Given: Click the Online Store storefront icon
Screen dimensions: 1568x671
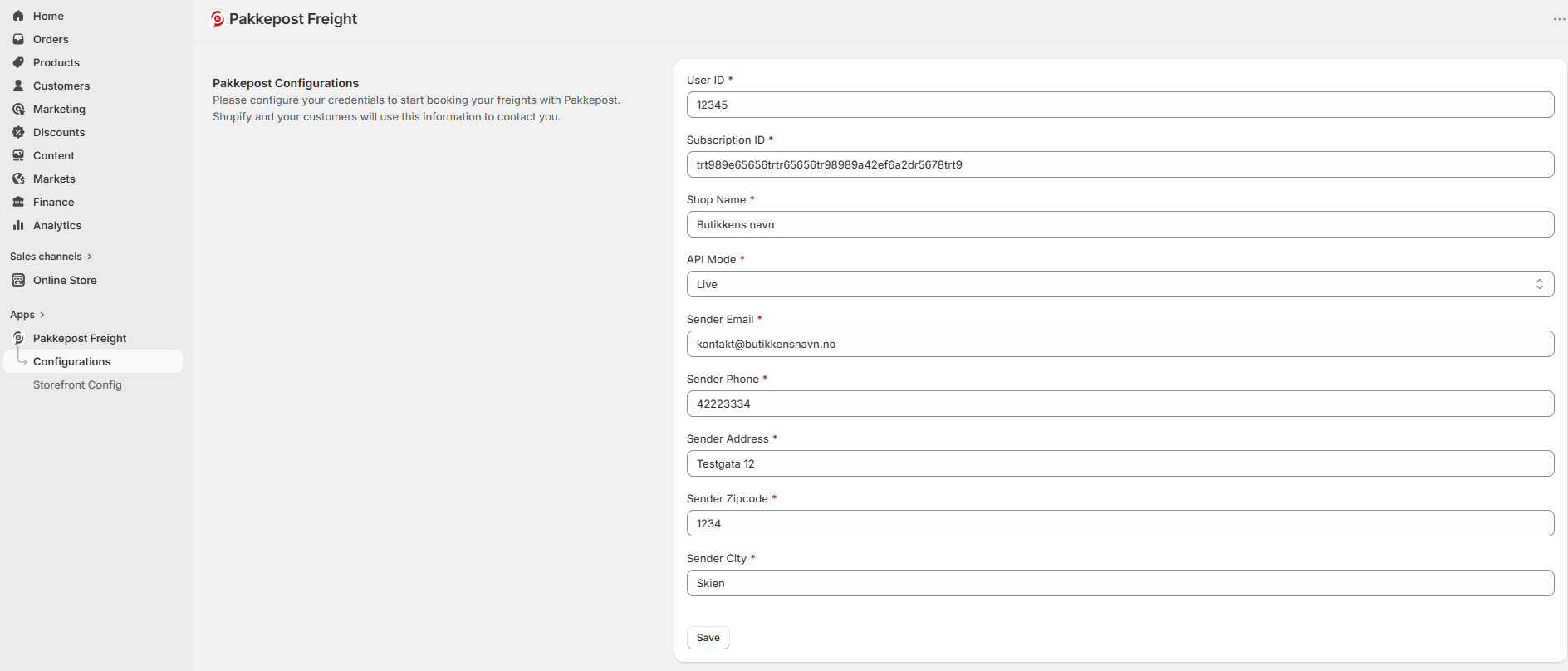Looking at the screenshot, I should [18, 280].
